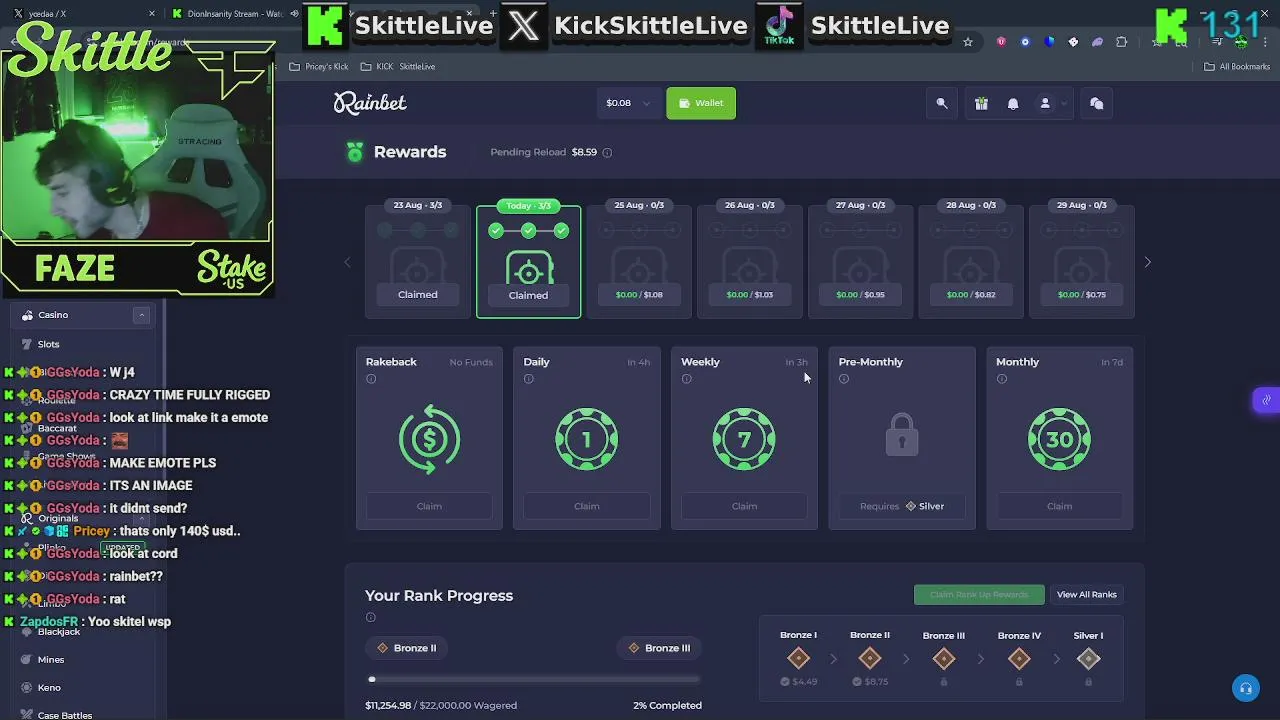The image size is (1280, 720).
Task: Select the 26 Aug 0/3 day card
Action: (x=750, y=260)
